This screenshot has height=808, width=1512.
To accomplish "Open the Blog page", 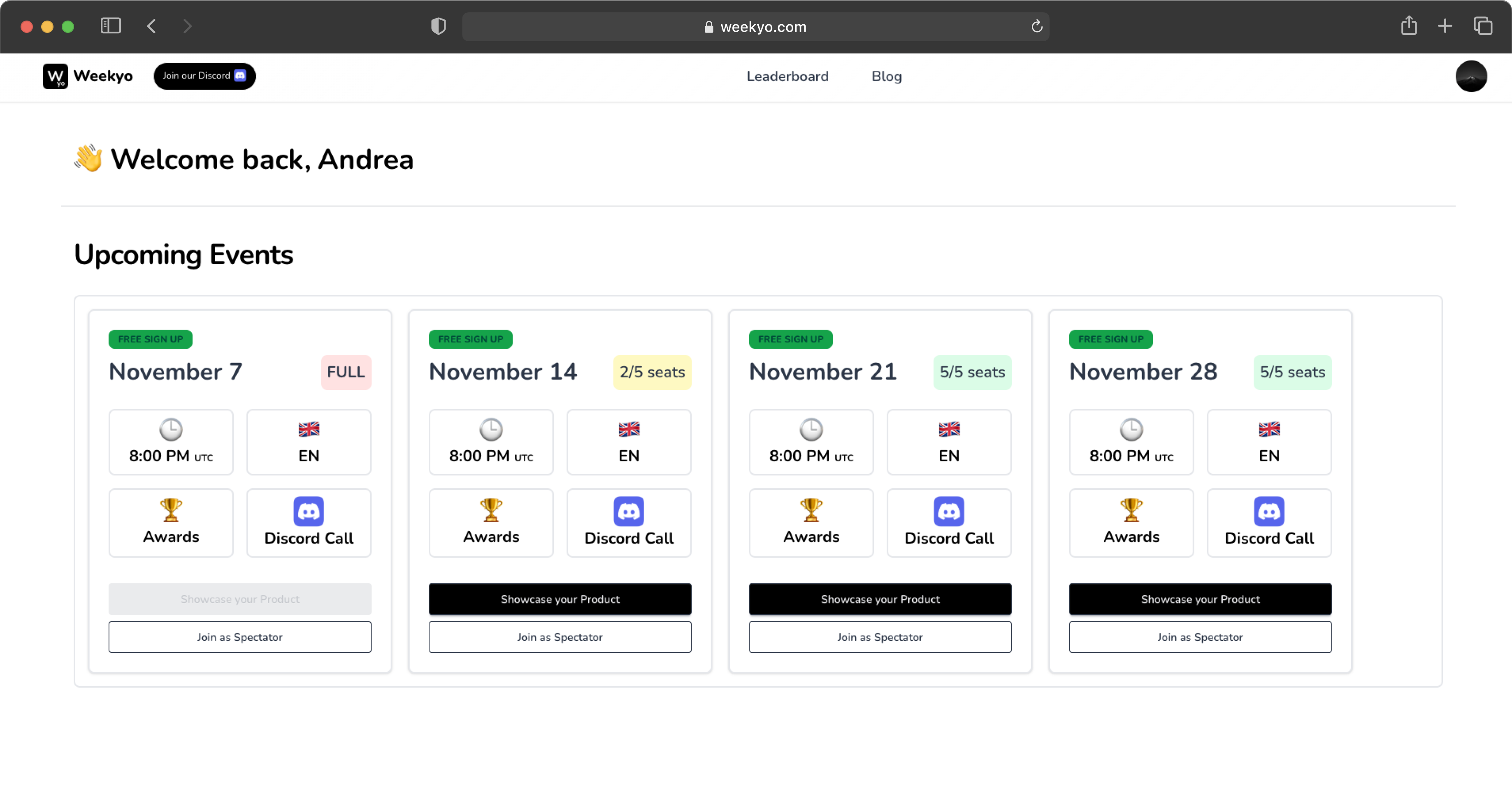I will (x=886, y=76).
